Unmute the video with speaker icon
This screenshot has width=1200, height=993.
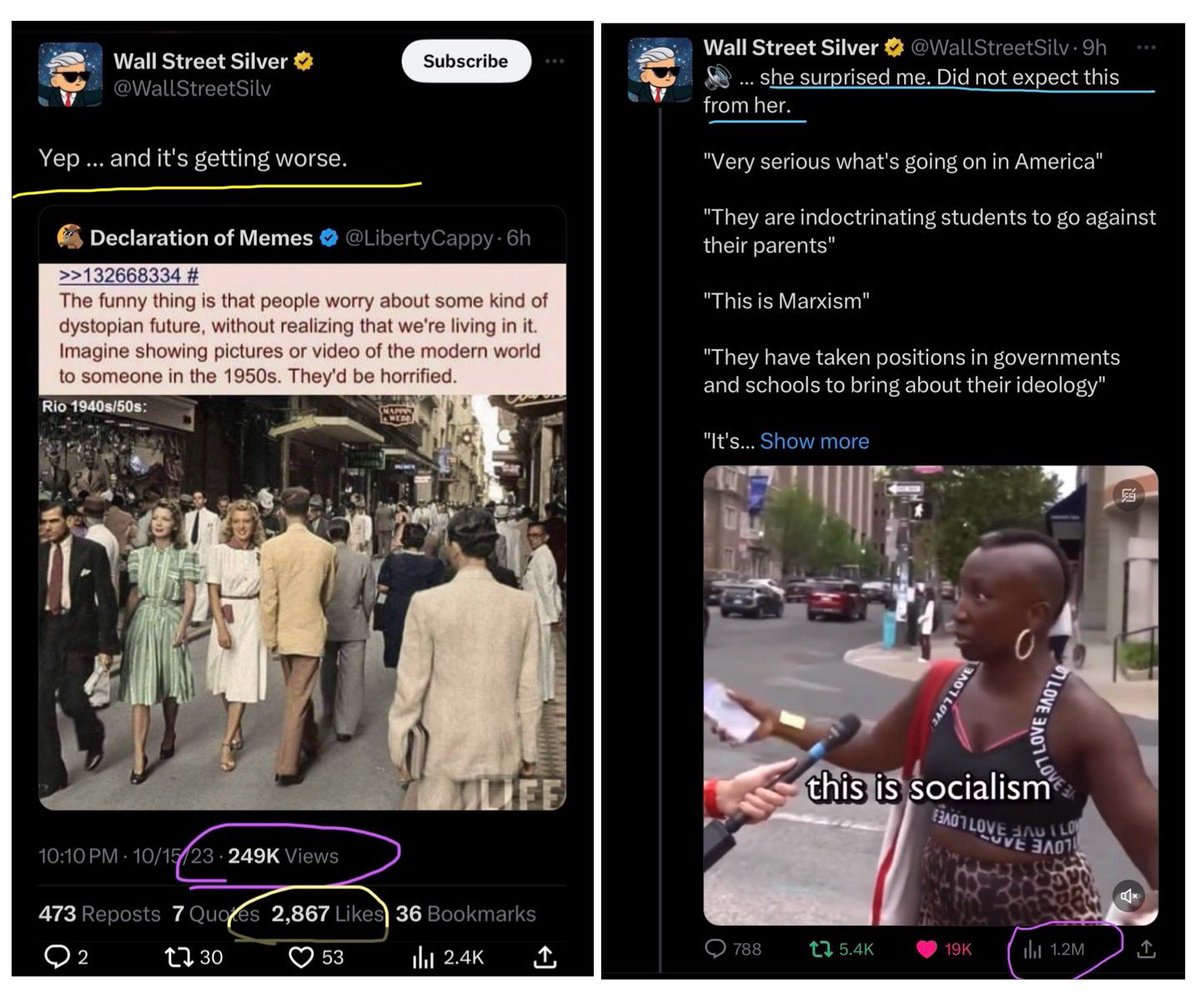click(1128, 896)
